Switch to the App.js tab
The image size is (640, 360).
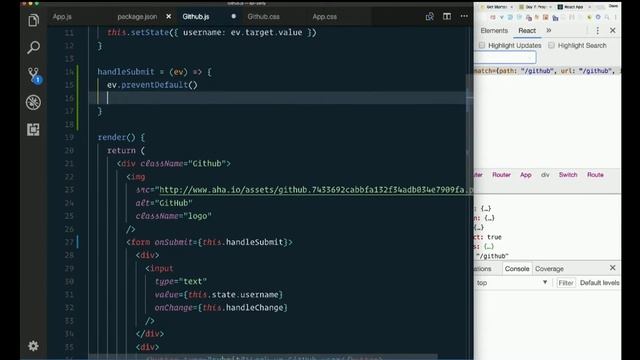point(62,17)
